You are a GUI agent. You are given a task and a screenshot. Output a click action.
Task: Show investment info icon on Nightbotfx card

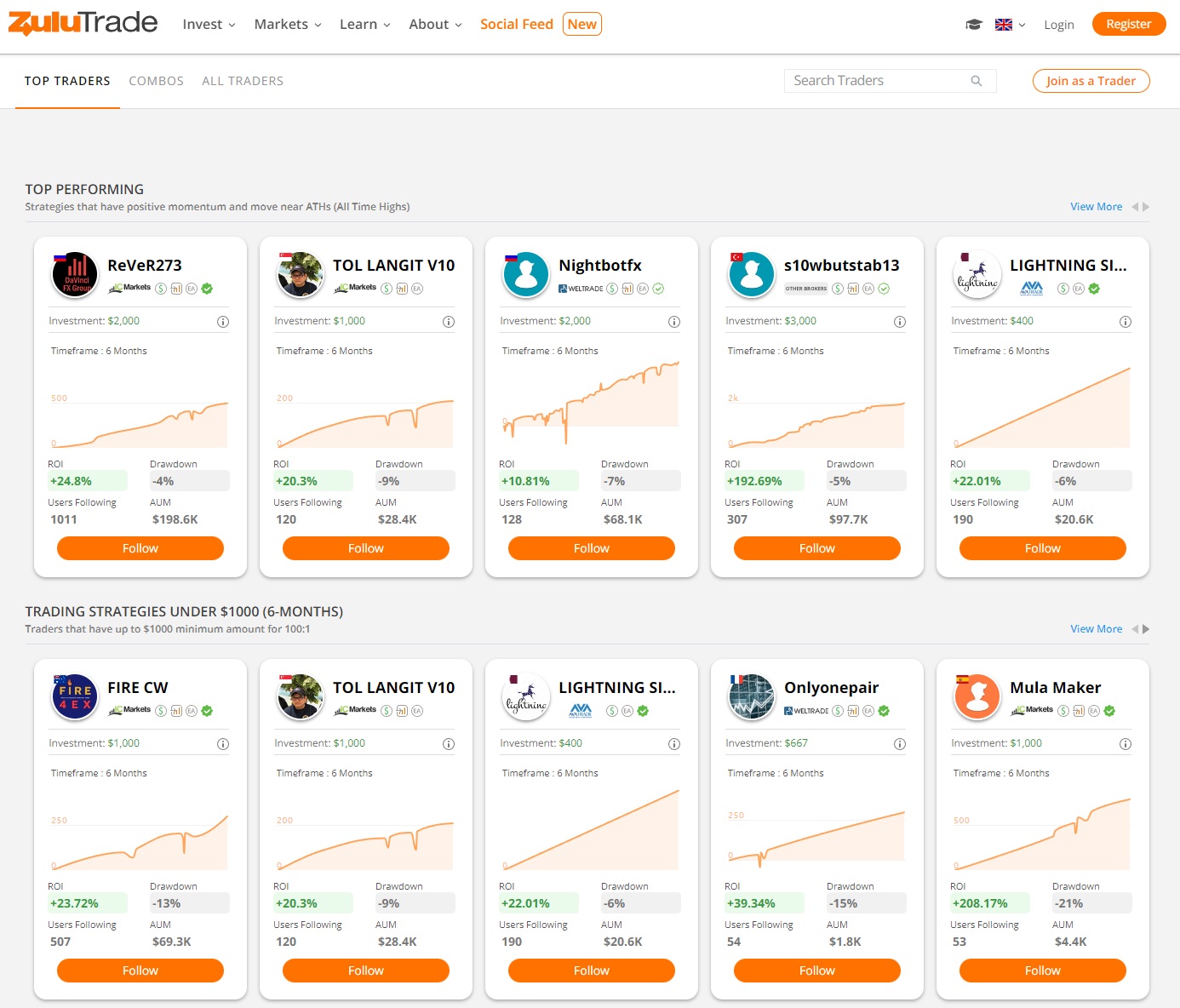point(674,322)
